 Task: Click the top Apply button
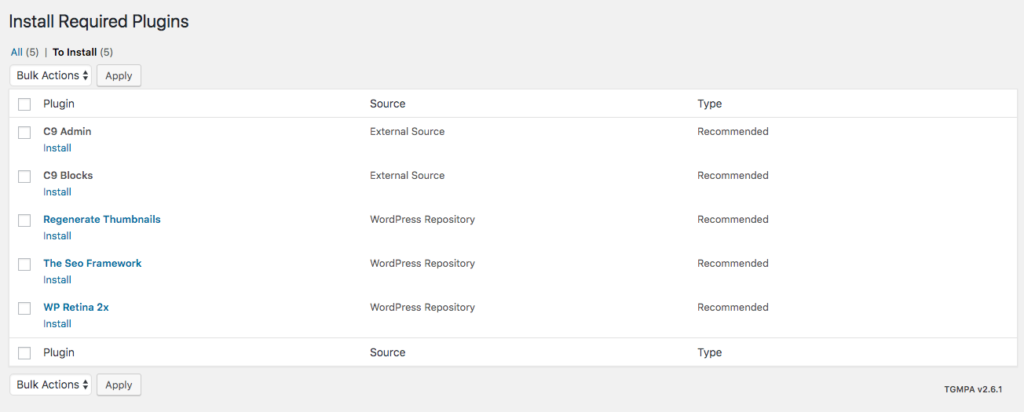pos(119,75)
